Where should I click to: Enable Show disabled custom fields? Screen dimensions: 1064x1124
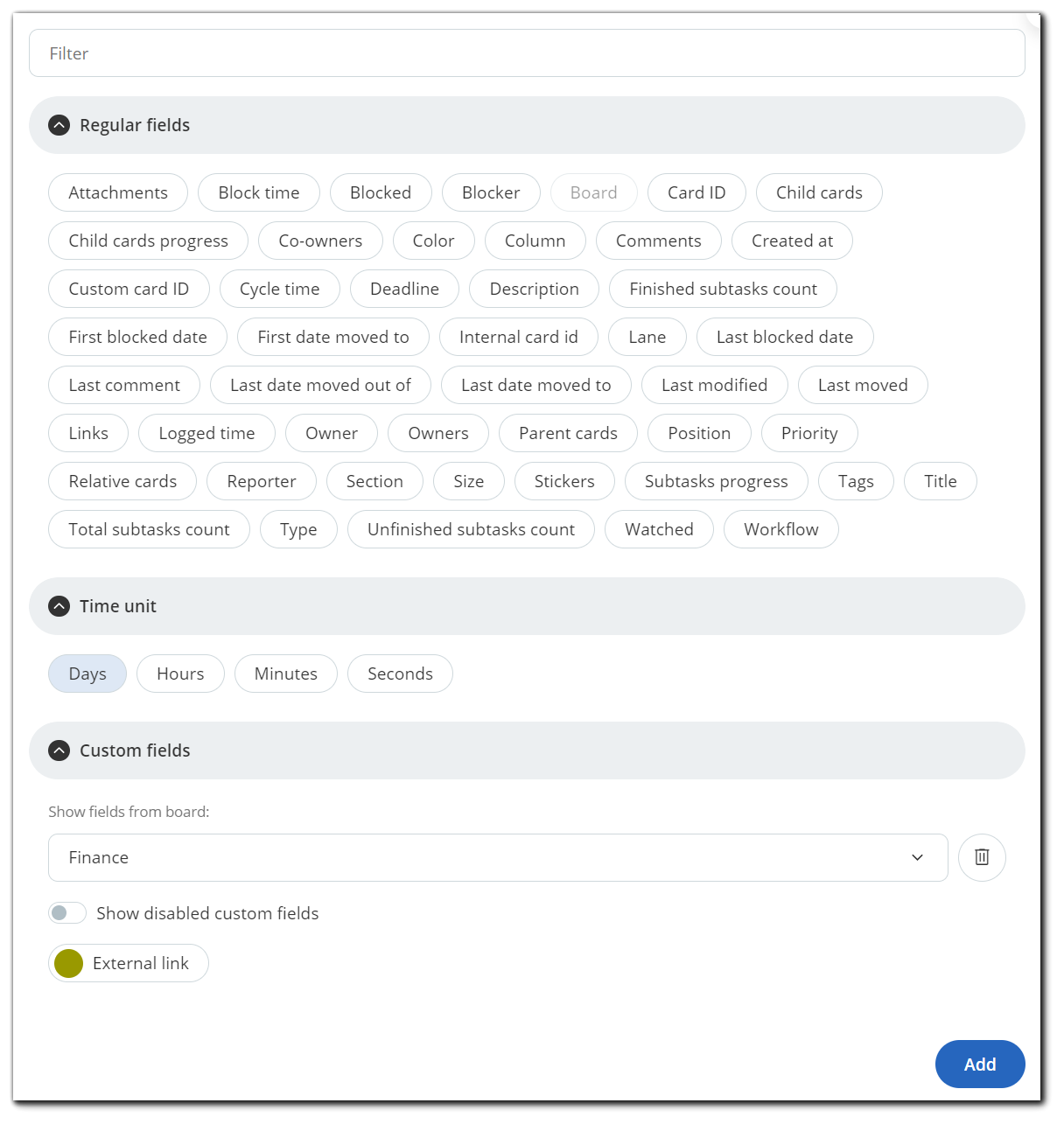click(x=67, y=912)
